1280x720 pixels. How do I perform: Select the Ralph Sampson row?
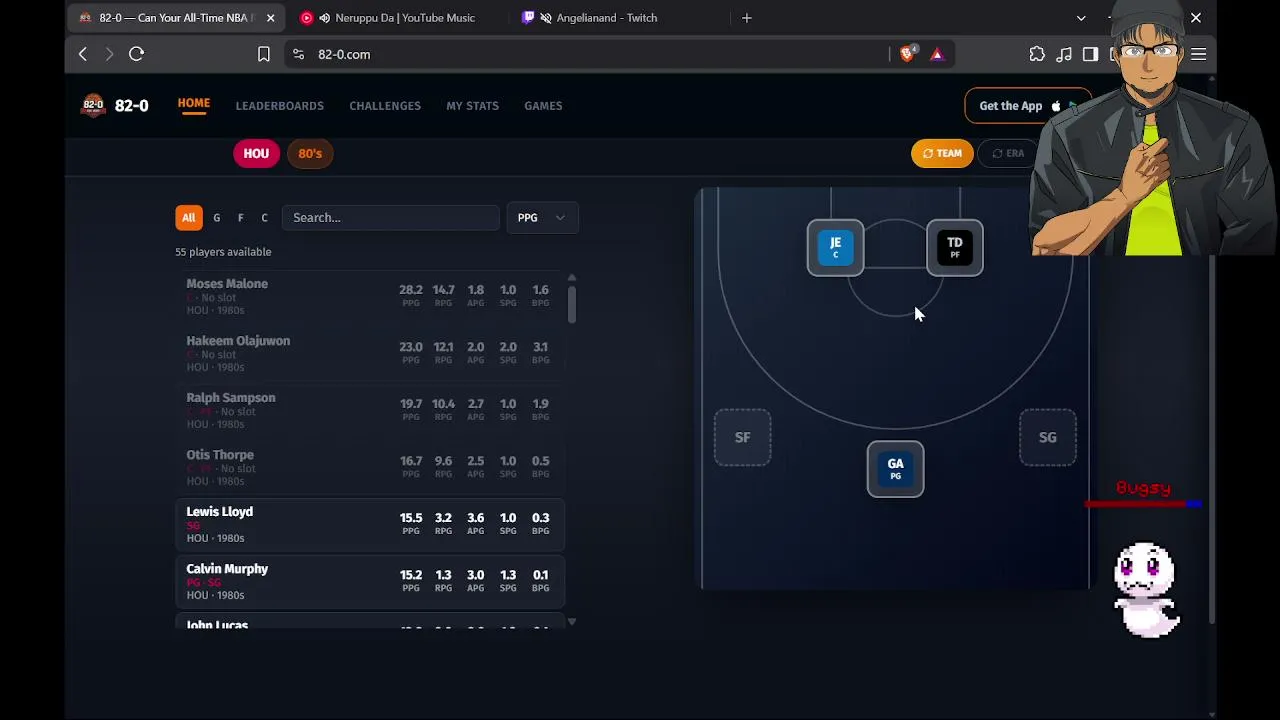coord(370,411)
